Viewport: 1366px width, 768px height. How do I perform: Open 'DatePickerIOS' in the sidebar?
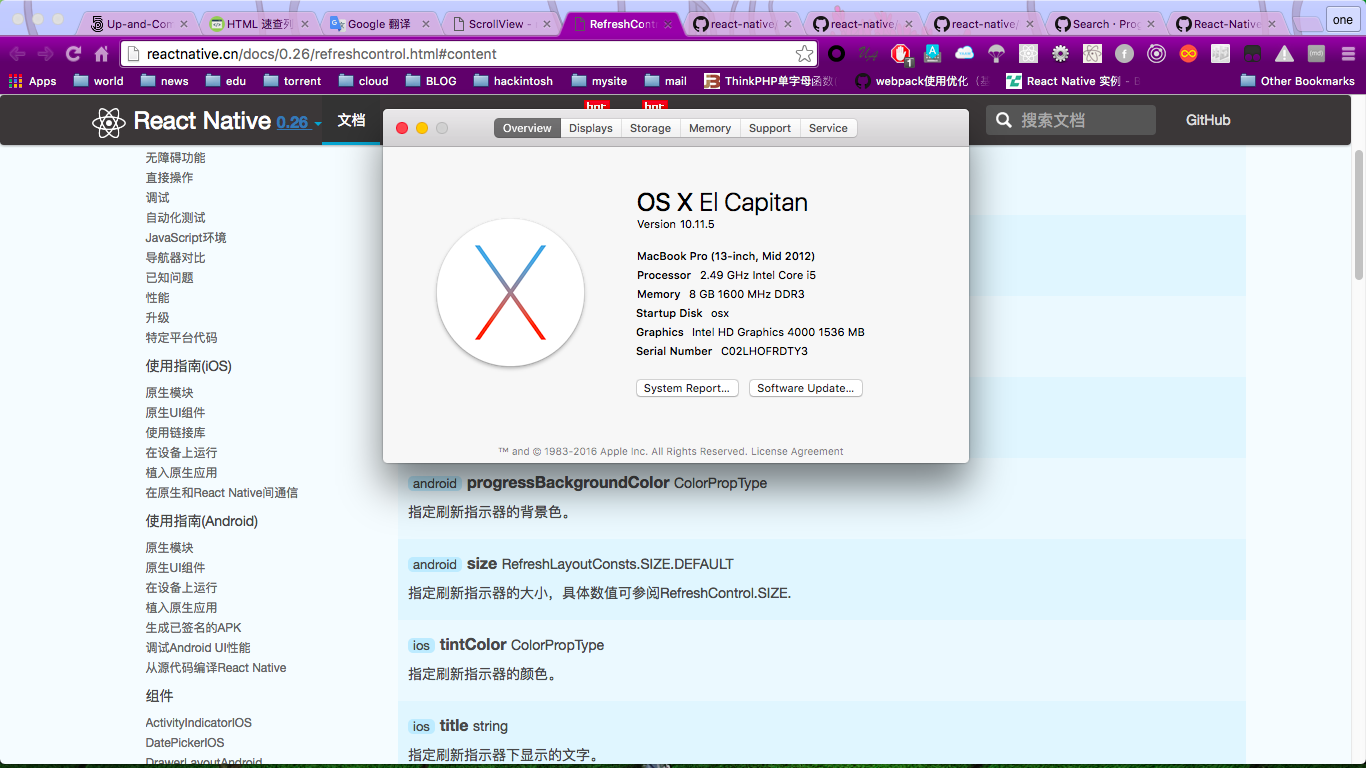(185, 742)
